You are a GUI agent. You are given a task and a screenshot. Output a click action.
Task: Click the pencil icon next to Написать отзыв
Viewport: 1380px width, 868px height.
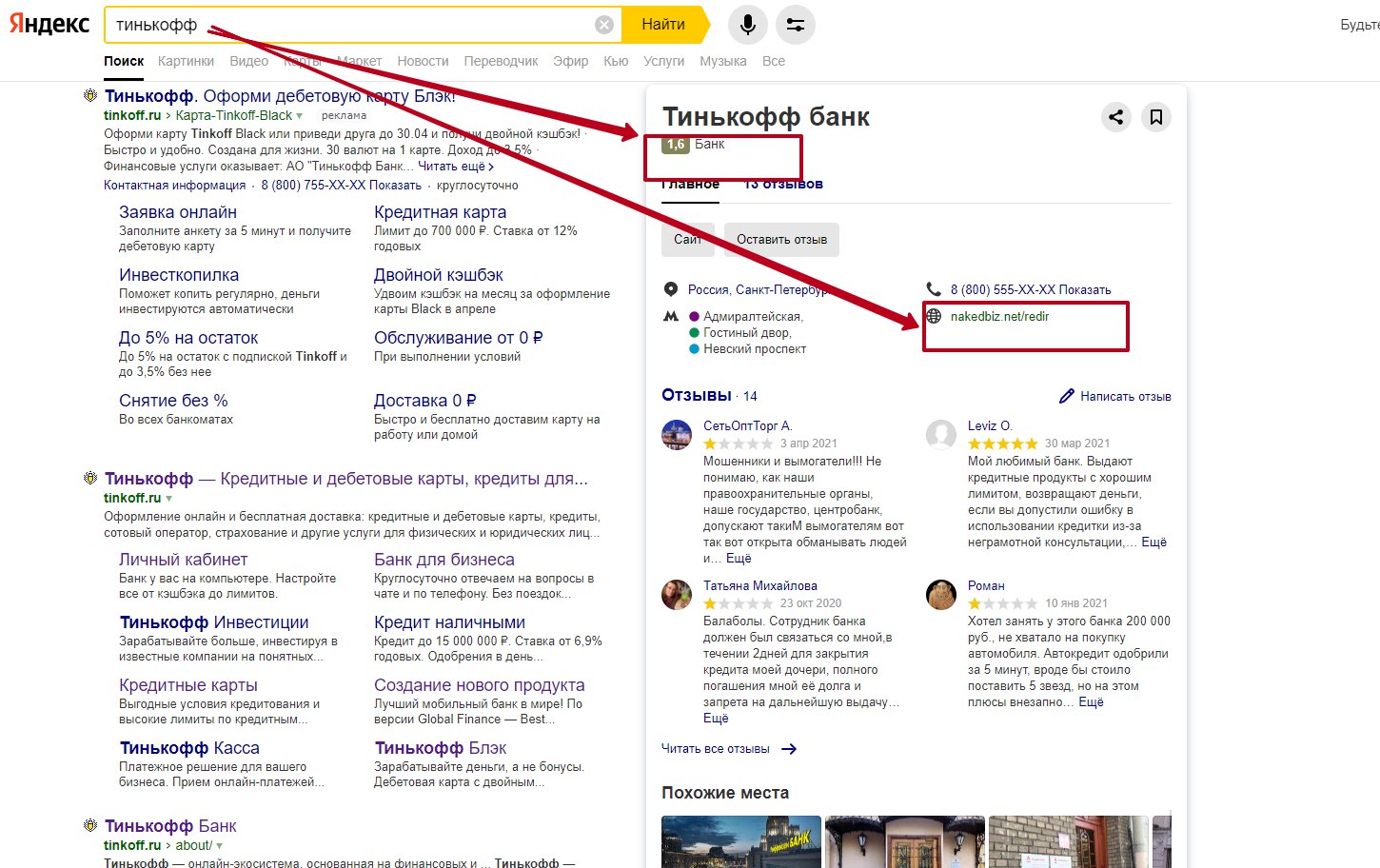tap(1067, 396)
